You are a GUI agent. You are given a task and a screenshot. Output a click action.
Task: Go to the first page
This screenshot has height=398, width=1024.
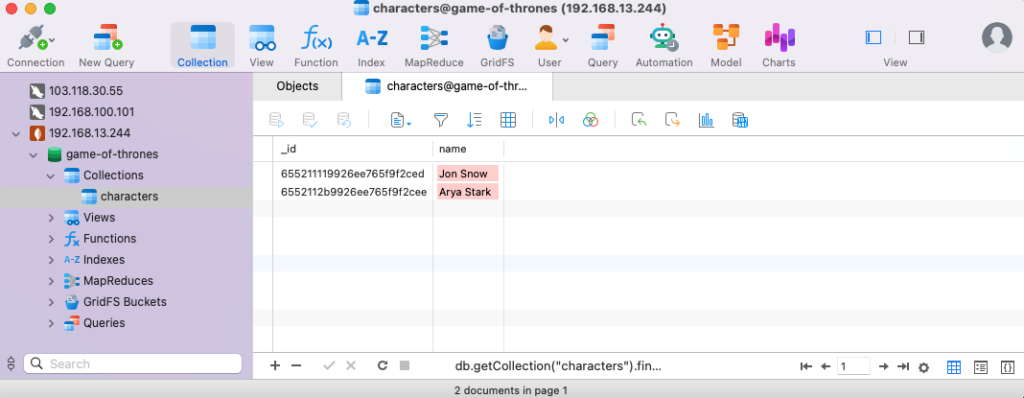[806, 367]
